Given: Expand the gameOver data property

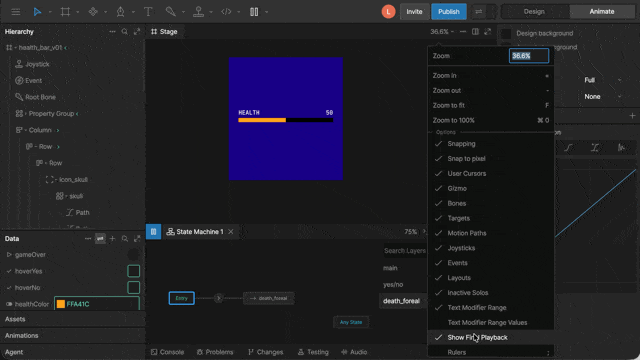Looking at the screenshot, I should 9,255.
